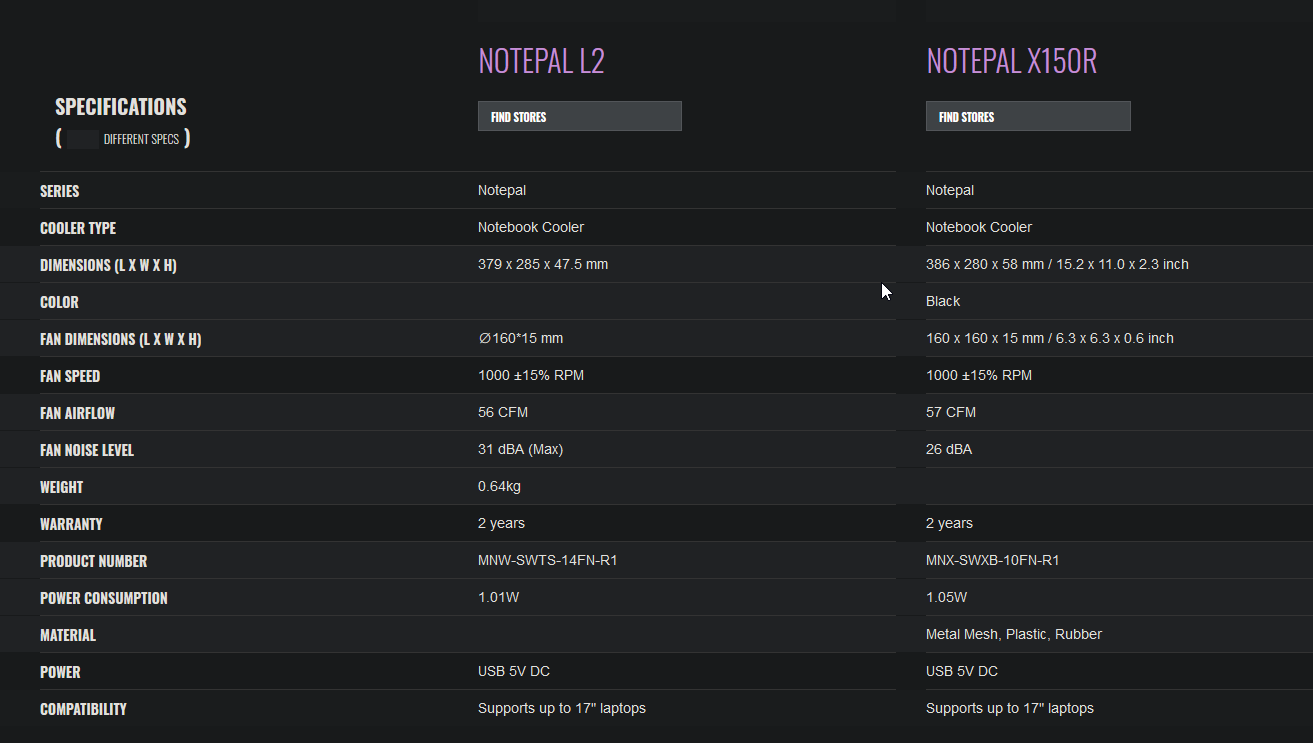Select the FAN AIRFLOW row label
The image size is (1313, 743).
pyautogui.click(x=77, y=413)
